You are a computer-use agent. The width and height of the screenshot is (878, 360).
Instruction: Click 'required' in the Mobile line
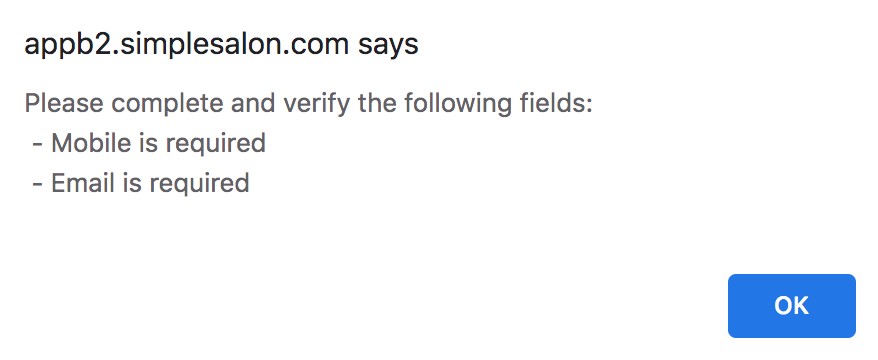(x=216, y=144)
